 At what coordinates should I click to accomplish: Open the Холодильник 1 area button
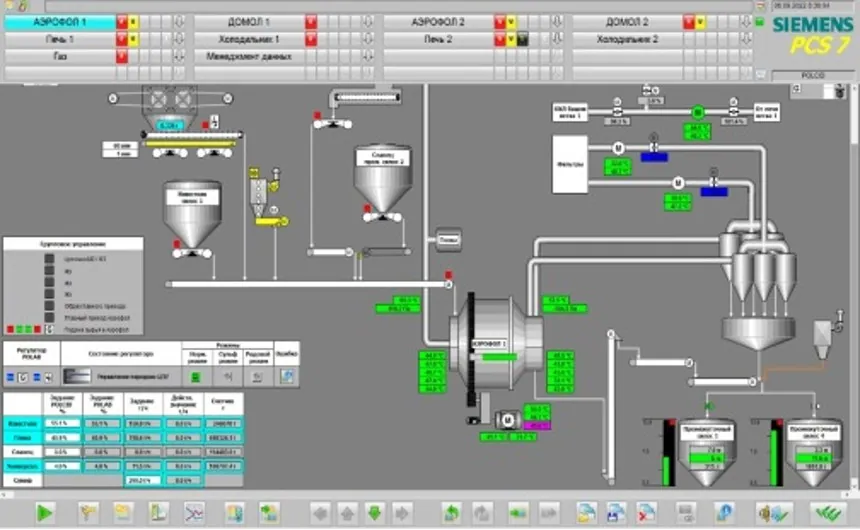[249, 39]
